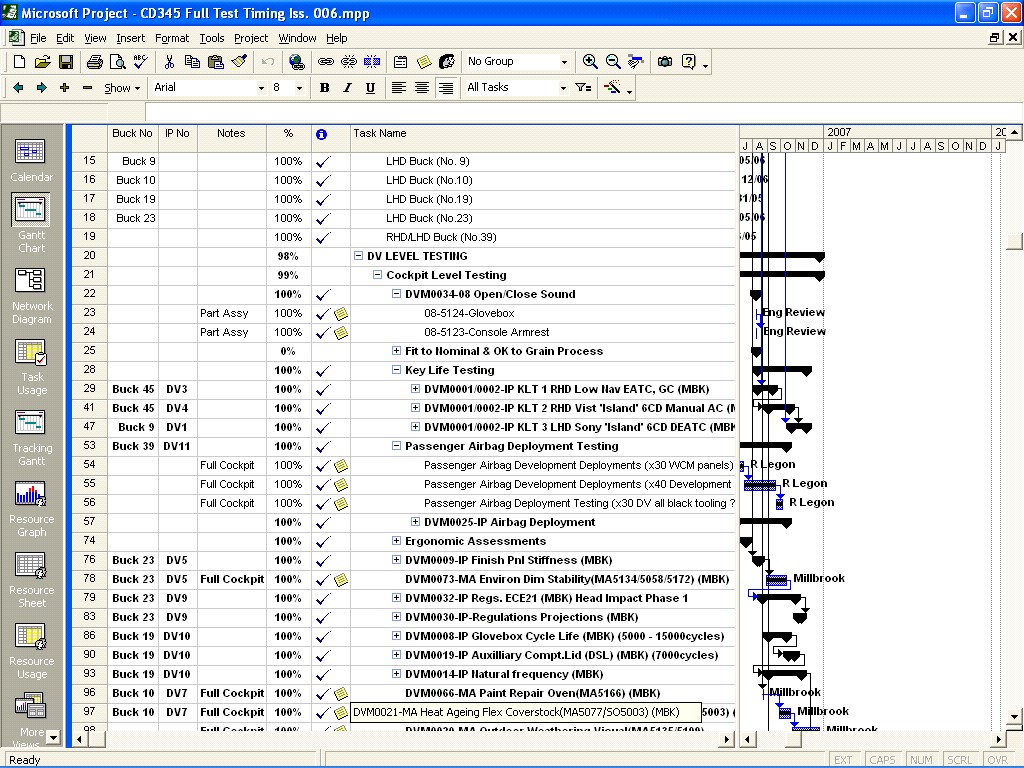Open the Insert menu
Screen dimensions: 1024x768
pos(131,38)
